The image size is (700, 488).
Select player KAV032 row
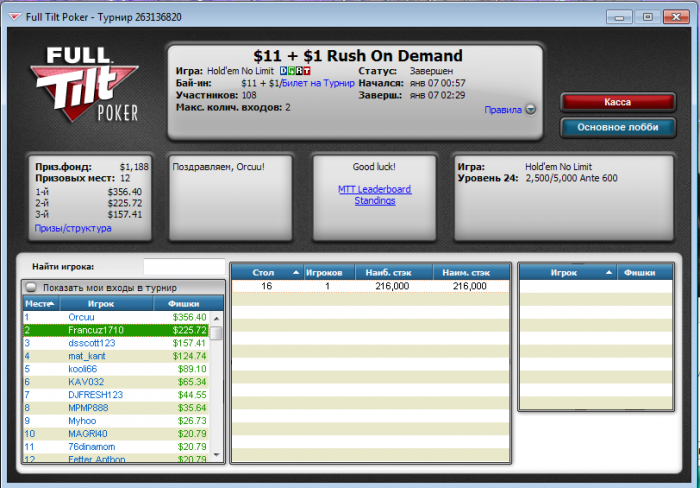click(x=116, y=382)
